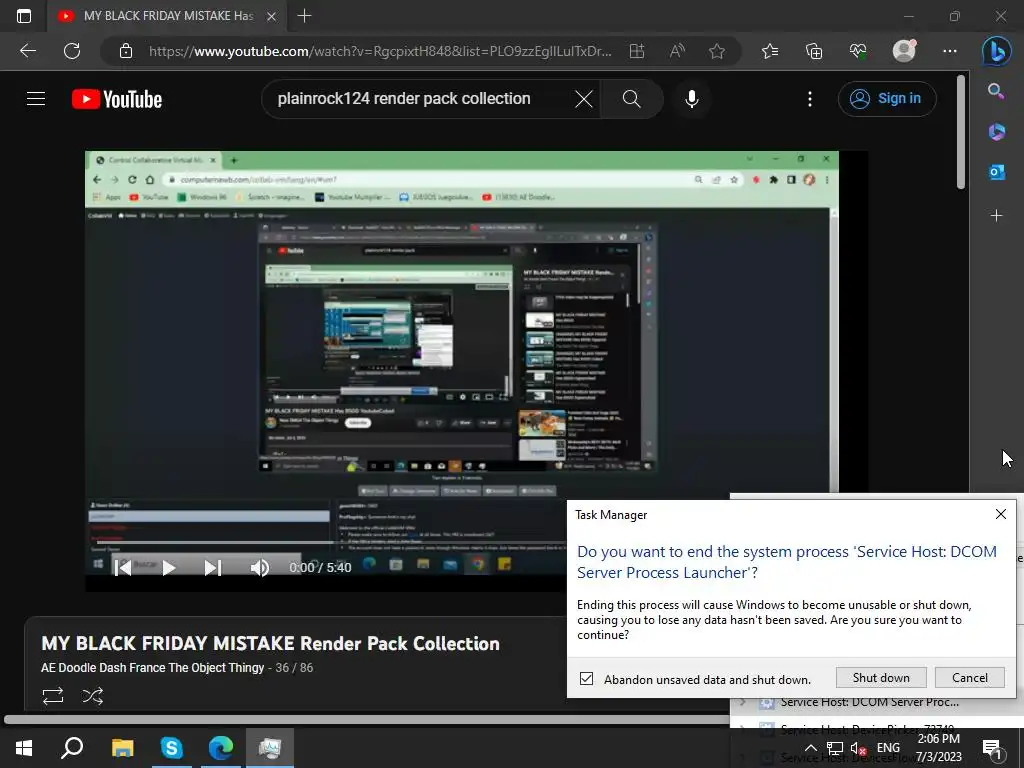Open Windows taskbar search

click(72, 748)
